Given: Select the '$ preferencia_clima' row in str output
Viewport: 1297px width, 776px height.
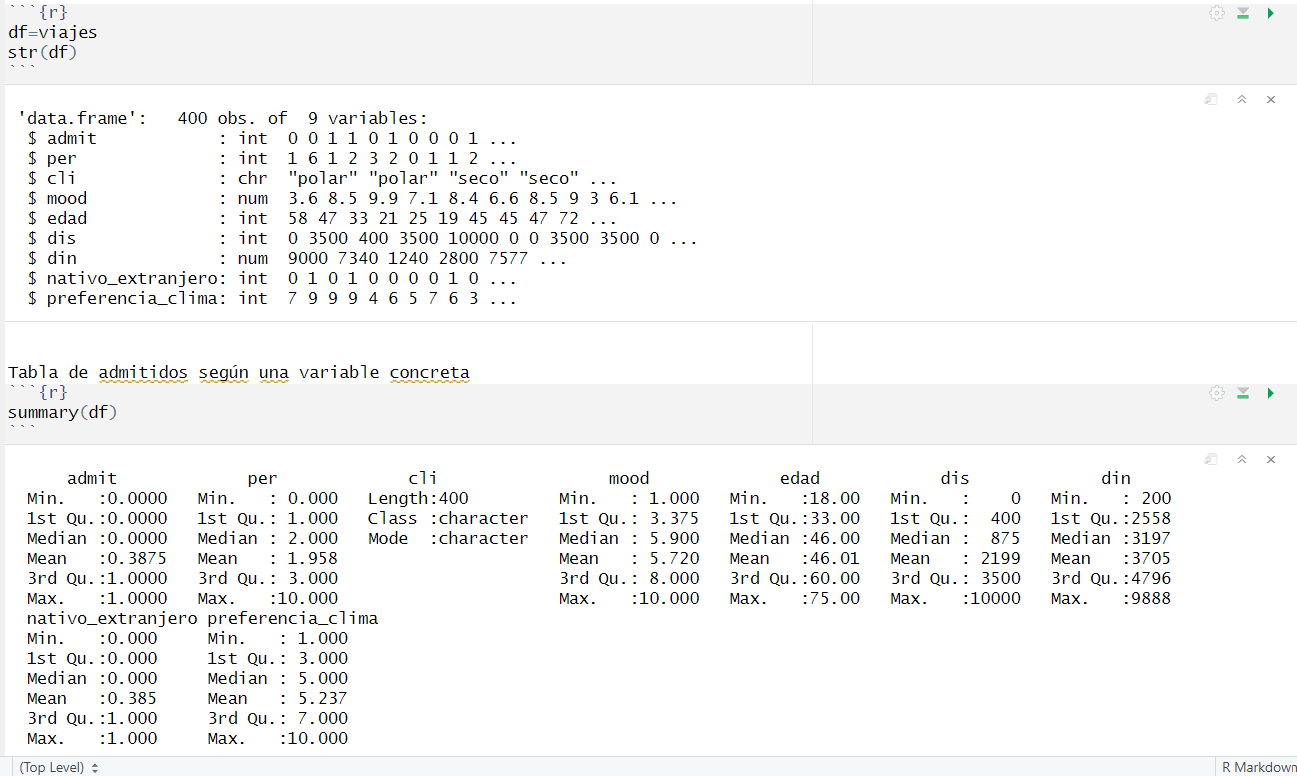Looking at the screenshot, I should [x=272, y=298].
